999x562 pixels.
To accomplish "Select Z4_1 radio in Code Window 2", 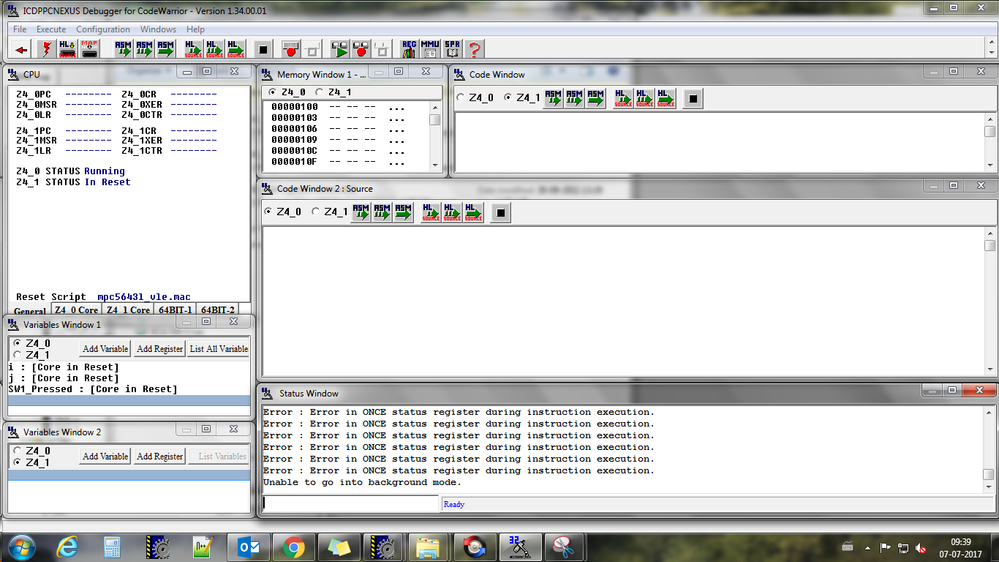I will pos(315,211).
